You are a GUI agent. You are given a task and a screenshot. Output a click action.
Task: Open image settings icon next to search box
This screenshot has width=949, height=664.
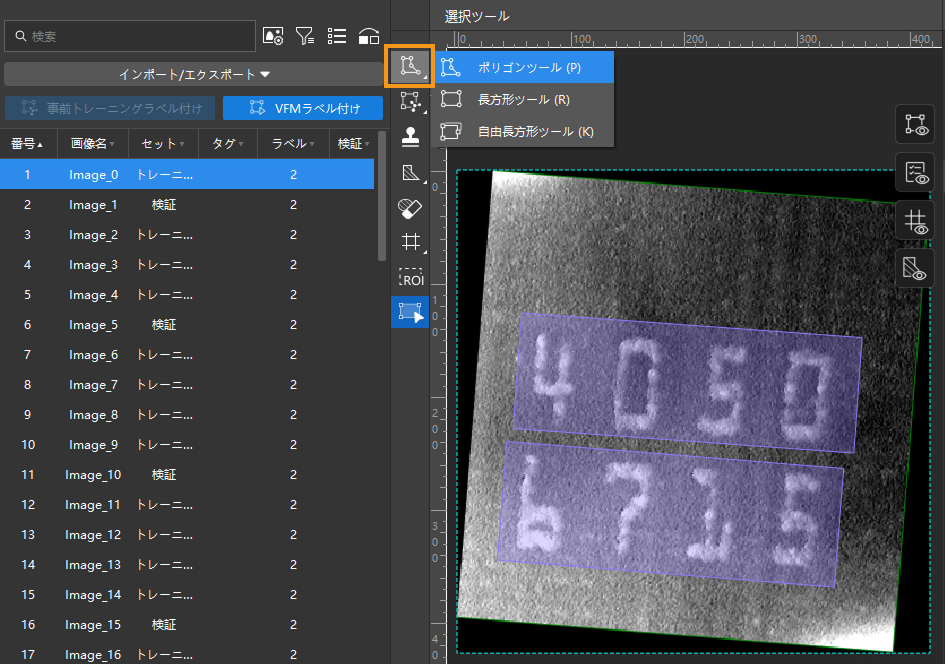click(273, 36)
